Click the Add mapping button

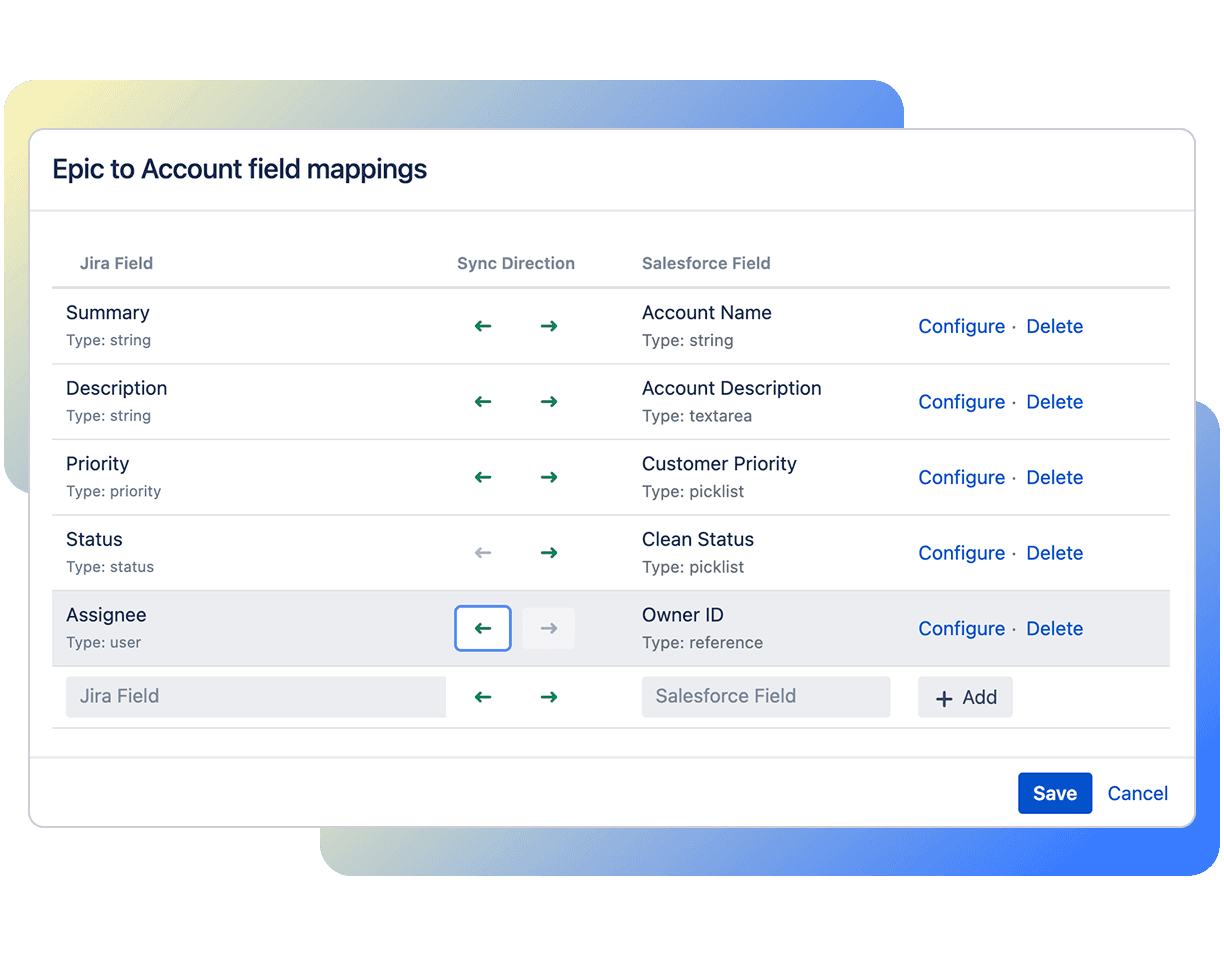tap(965, 698)
